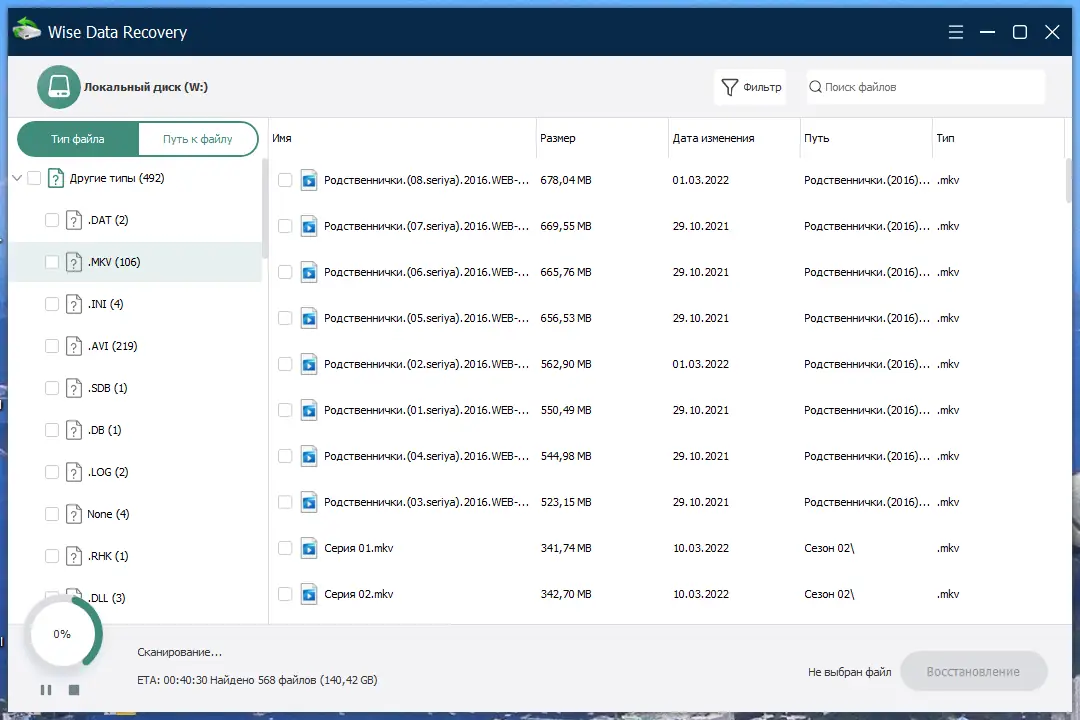Click ETA status text in footer
The image size is (1080, 720).
click(x=257, y=681)
